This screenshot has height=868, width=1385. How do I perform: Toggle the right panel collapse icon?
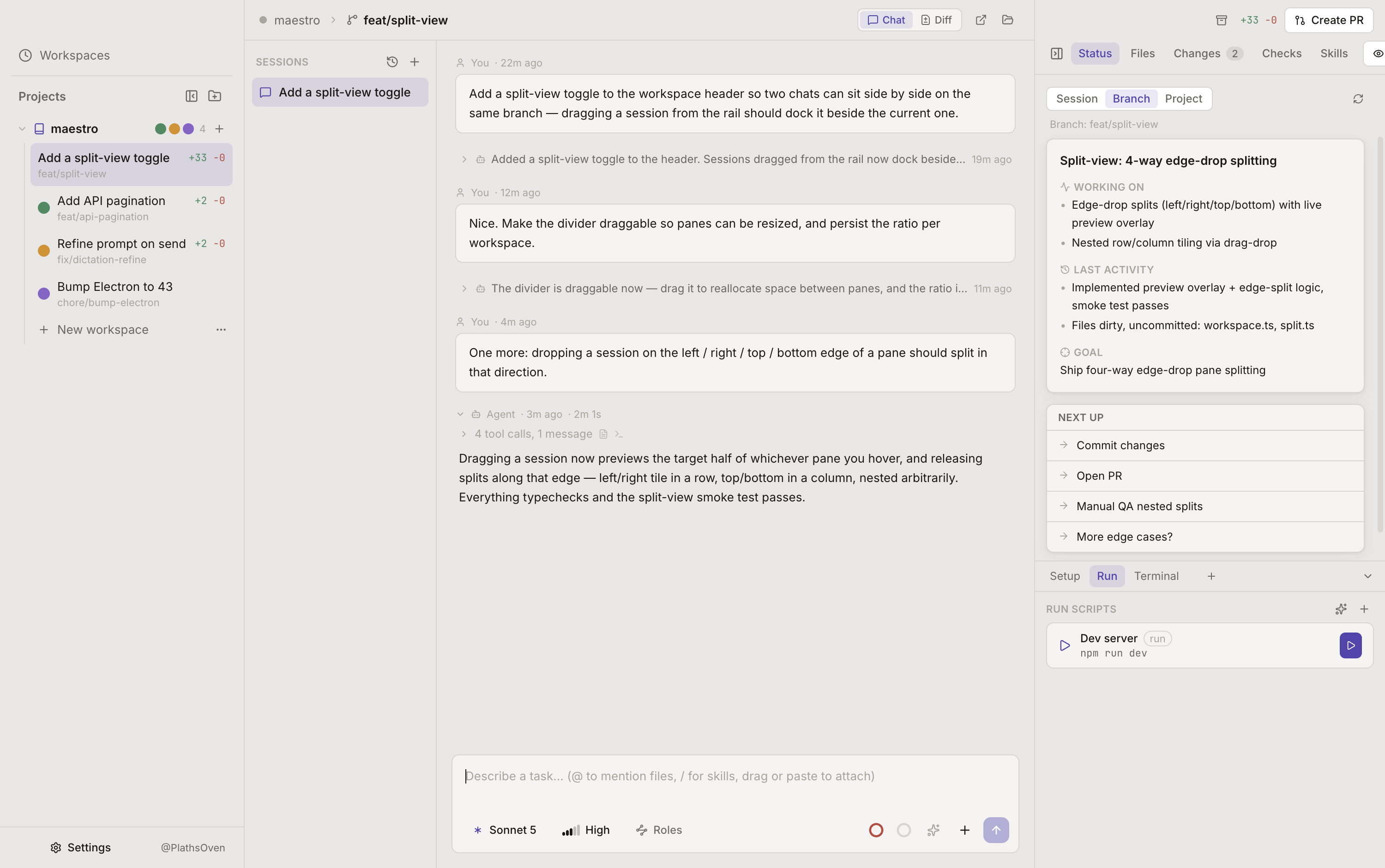pos(1057,54)
